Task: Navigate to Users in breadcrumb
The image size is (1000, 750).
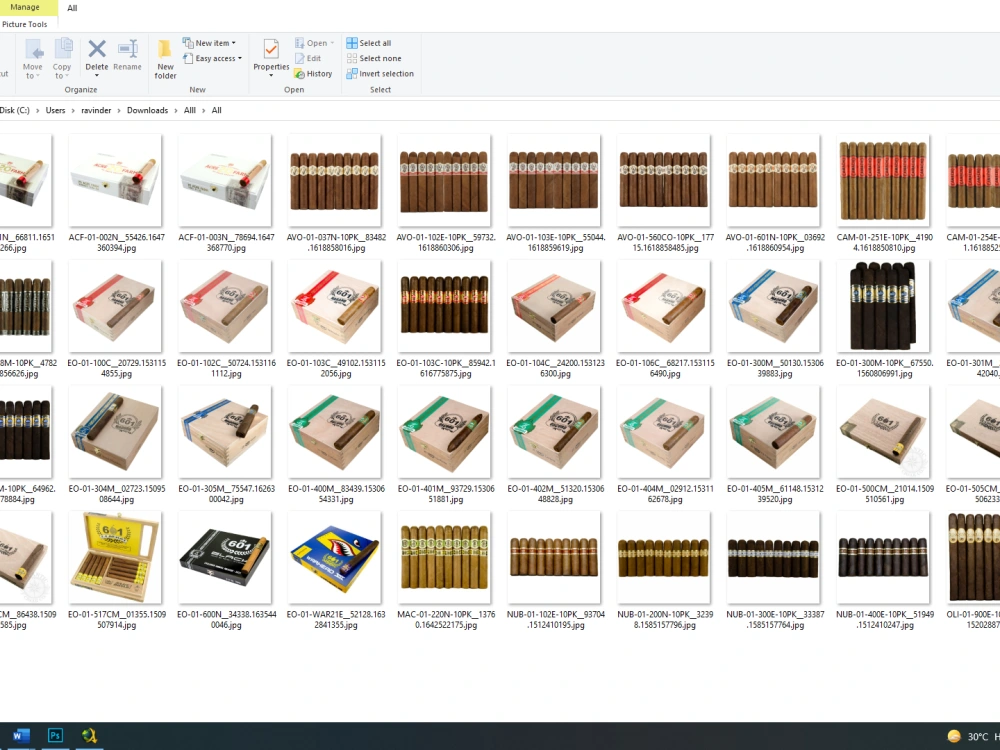Action: (55, 110)
